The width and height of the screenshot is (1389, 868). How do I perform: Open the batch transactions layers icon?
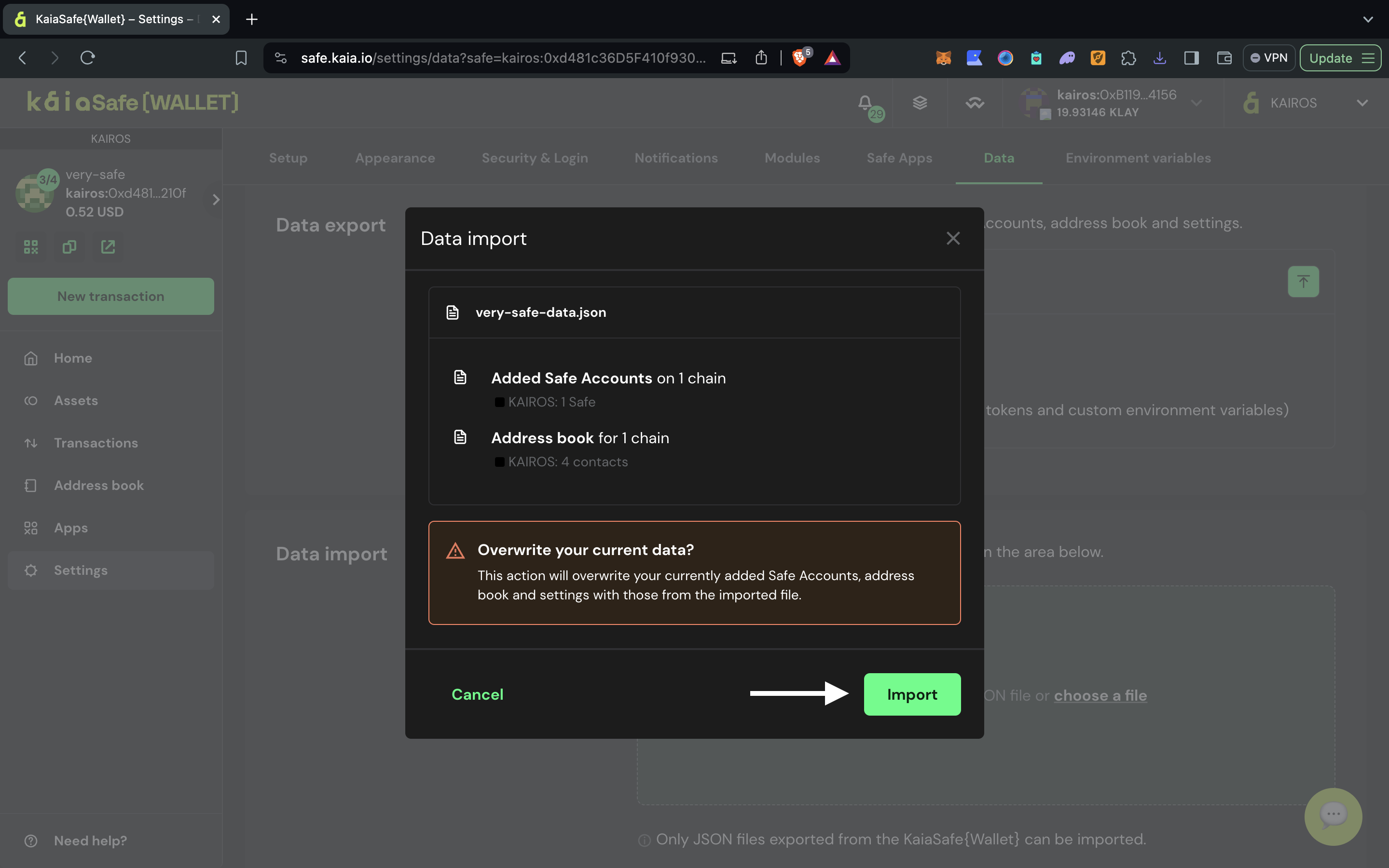tap(920, 103)
